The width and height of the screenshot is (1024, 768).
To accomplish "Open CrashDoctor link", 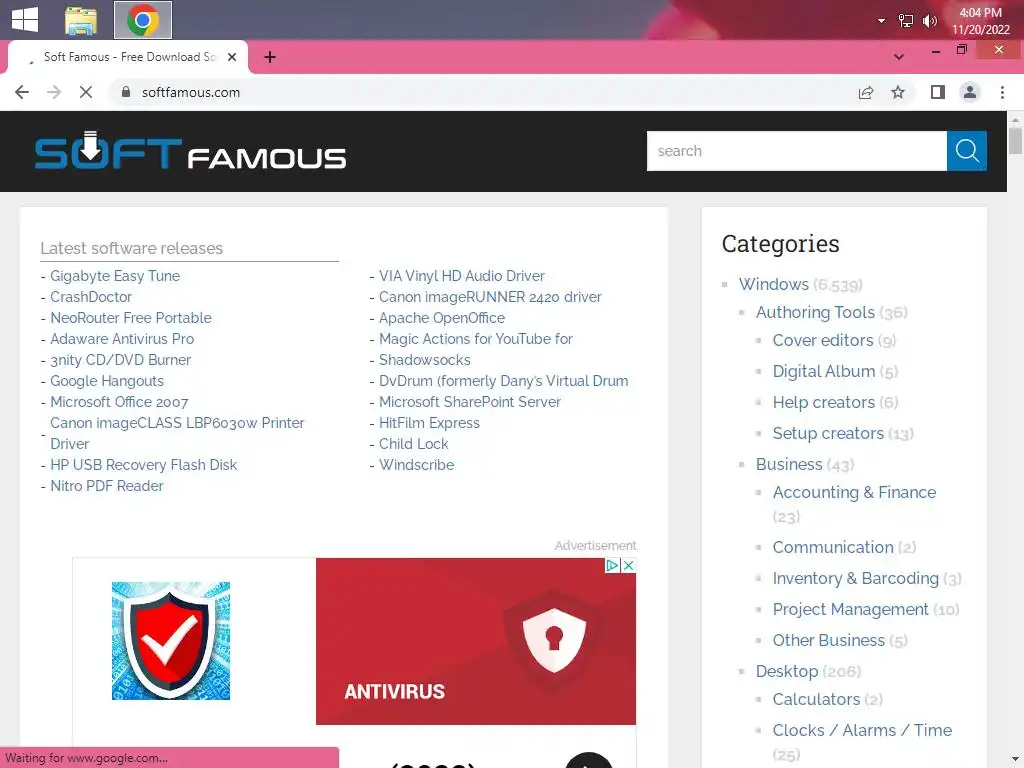I will pyautogui.click(x=91, y=296).
